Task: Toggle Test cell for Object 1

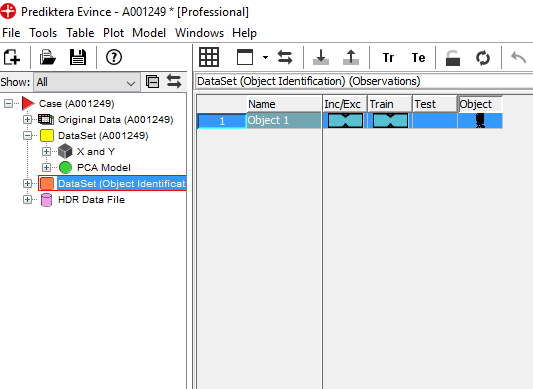Action: pos(435,121)
